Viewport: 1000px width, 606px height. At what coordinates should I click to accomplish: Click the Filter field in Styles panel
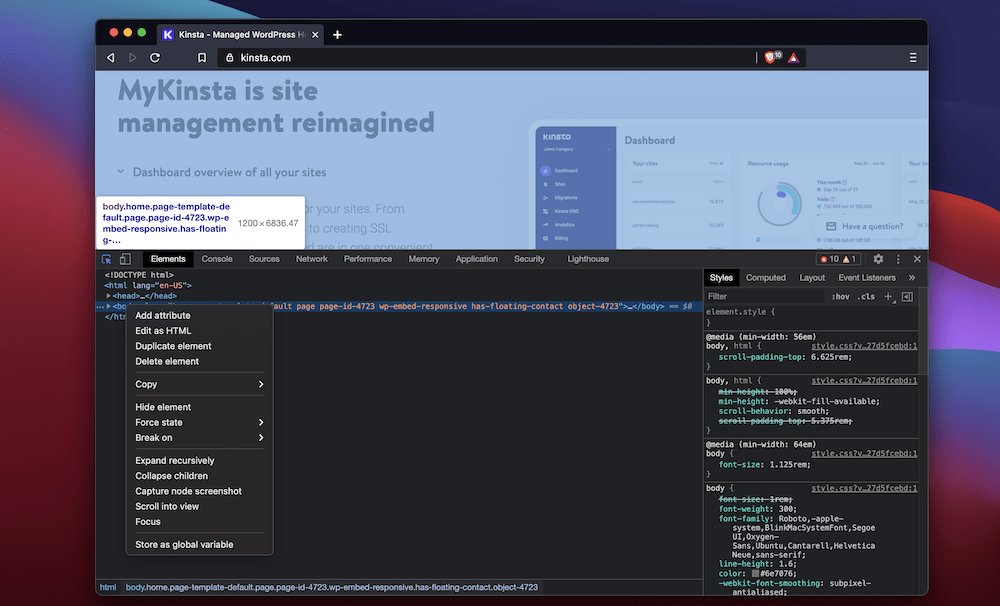point(740,296)
